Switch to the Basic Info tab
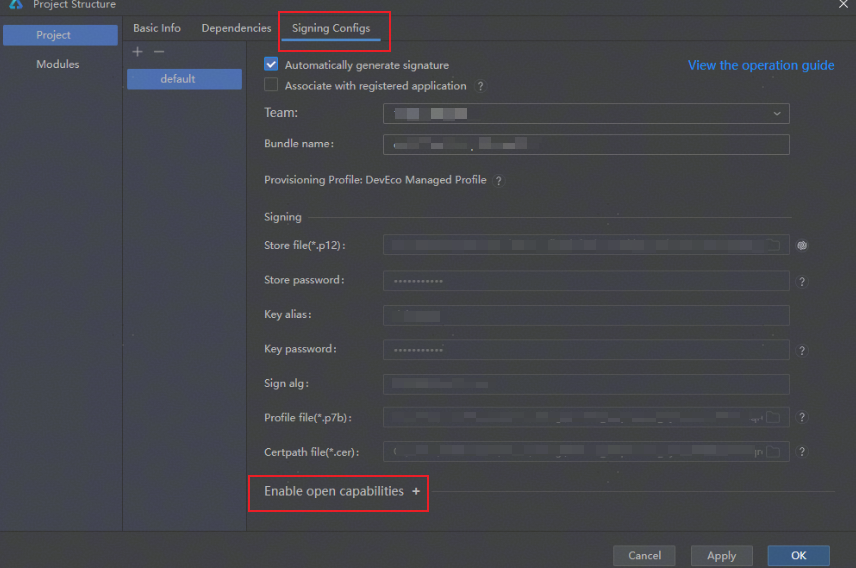This screenshot has width=856, height=568. tap(157, 28)
